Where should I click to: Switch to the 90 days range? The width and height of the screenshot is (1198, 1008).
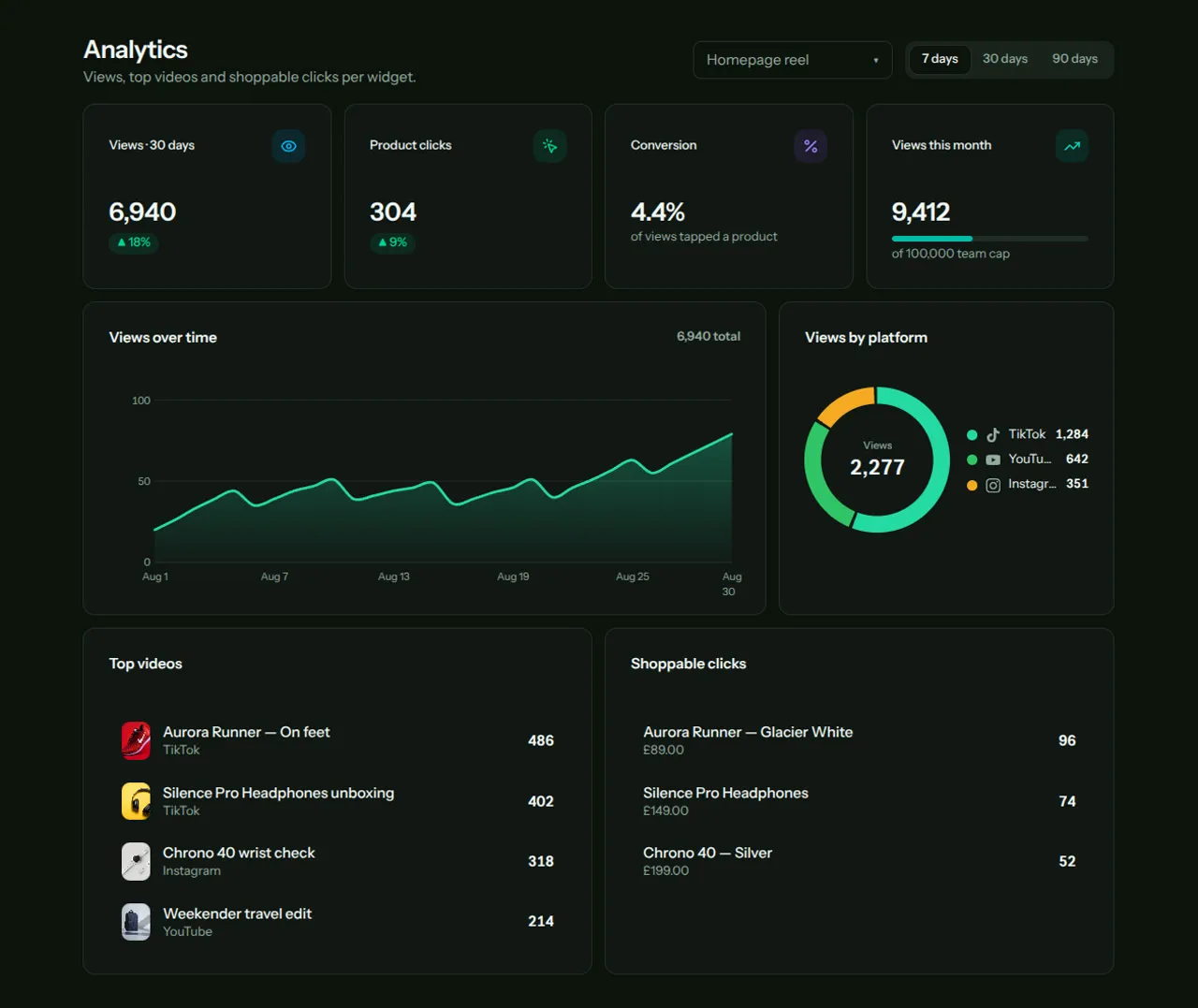pyautogui.click(x=1074, y=59)
